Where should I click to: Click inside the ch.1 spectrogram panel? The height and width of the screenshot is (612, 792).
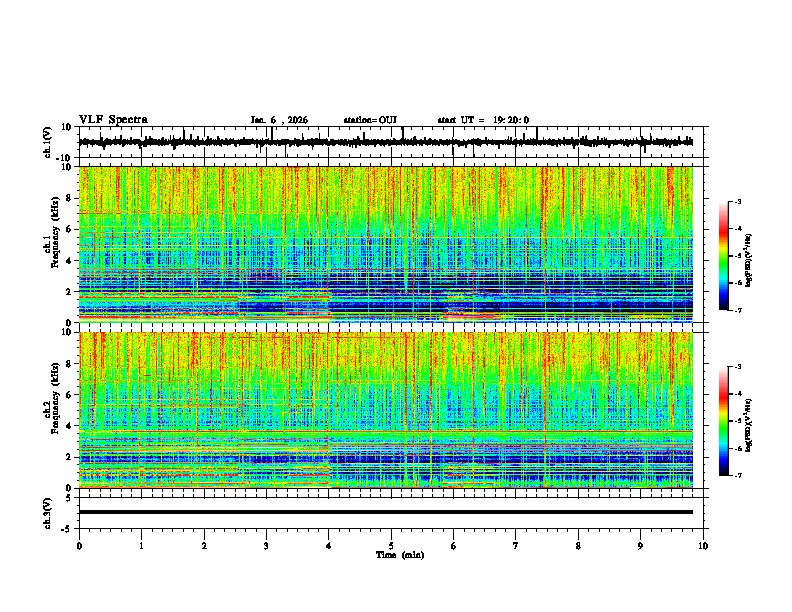coord(385,244)
